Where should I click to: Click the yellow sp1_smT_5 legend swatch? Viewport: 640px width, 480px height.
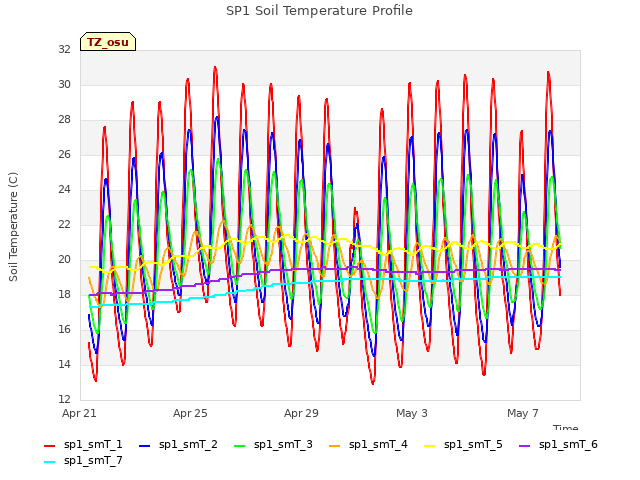(430, 446)
